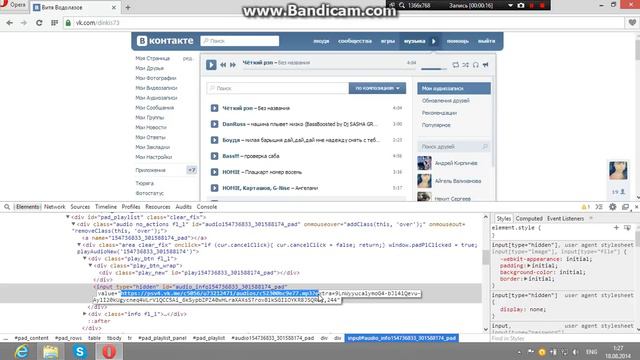Viewport: 640px width, 360px height.
Task: Open 'Обновления друзей' audio section
Action: click(x=446, y=100)
